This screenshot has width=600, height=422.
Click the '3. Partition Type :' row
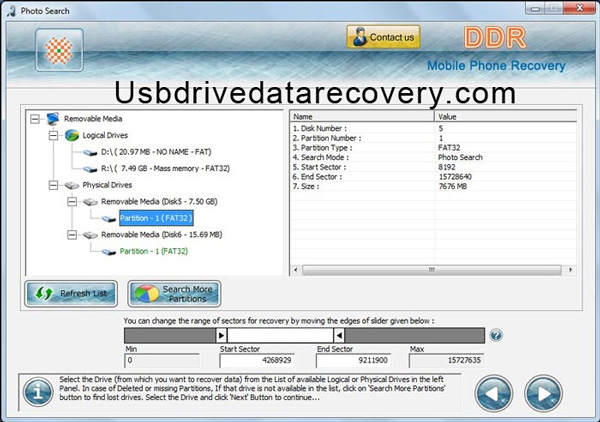point(433,148)
